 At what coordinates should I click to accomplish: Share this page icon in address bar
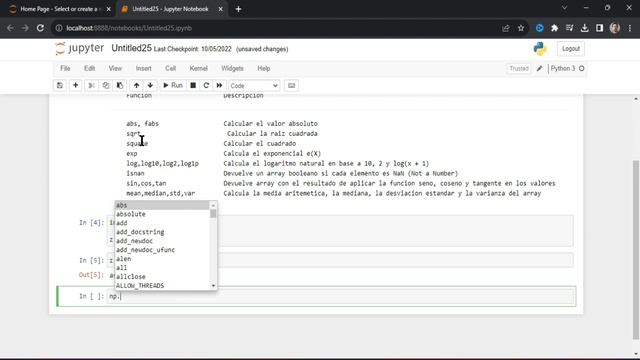[x=506, y=28]
